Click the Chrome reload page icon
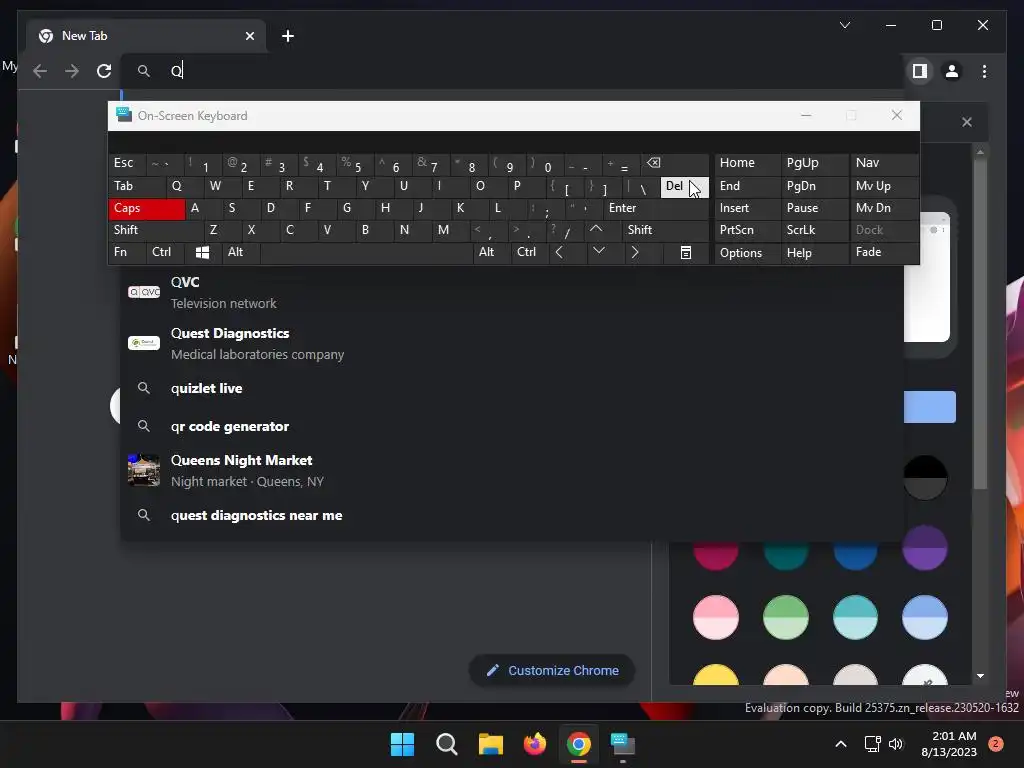The width and height of the screenshot is (1024, 768). tap(104, 71)
